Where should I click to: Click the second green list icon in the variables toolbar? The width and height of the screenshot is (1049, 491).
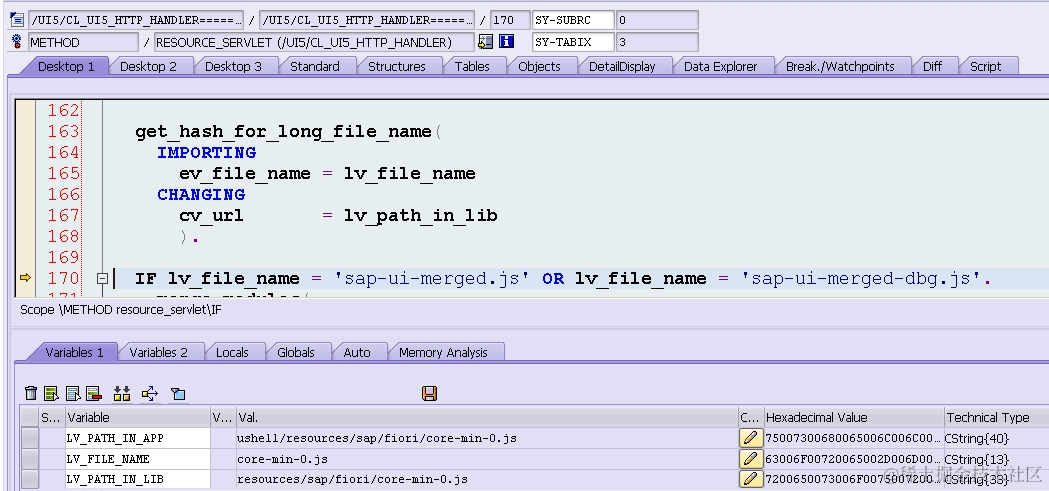52,393
